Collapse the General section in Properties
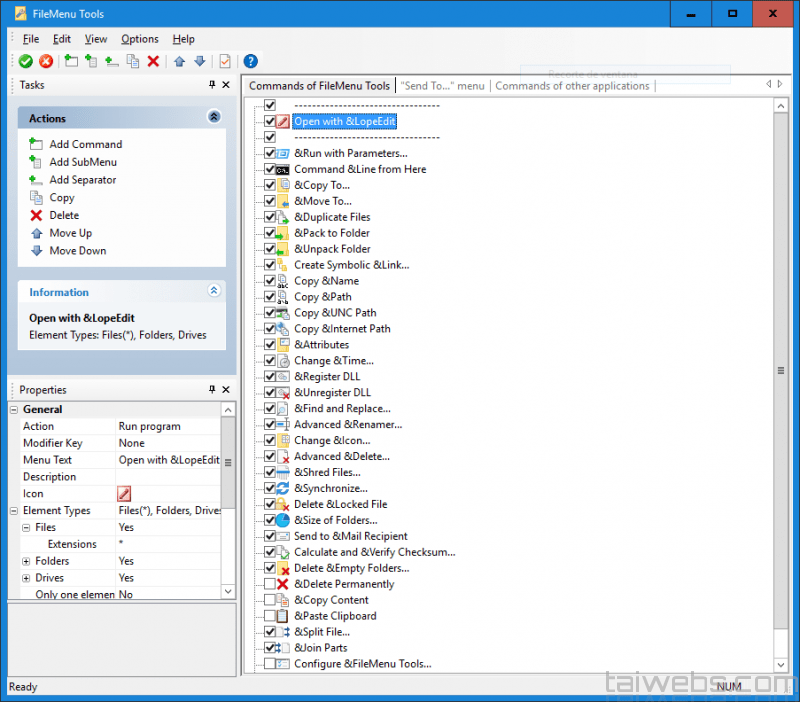The height and width of the screenshot is (702, 800). tap(14, 409)
